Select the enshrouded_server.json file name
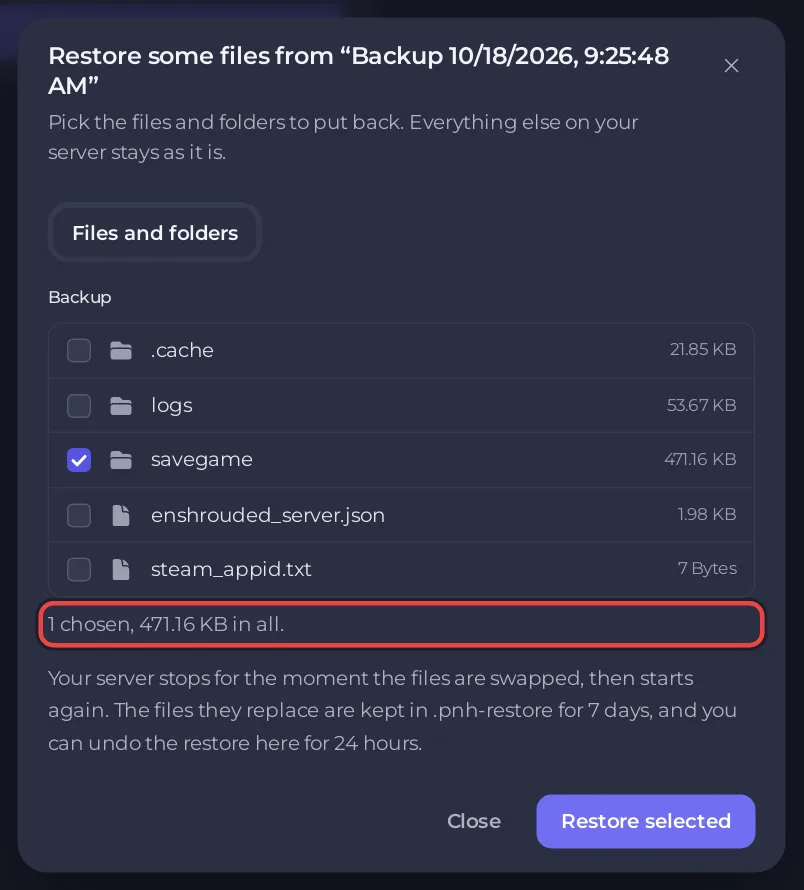Image resolution: width=804 pixels, height=890 pixels. [267, 515]
